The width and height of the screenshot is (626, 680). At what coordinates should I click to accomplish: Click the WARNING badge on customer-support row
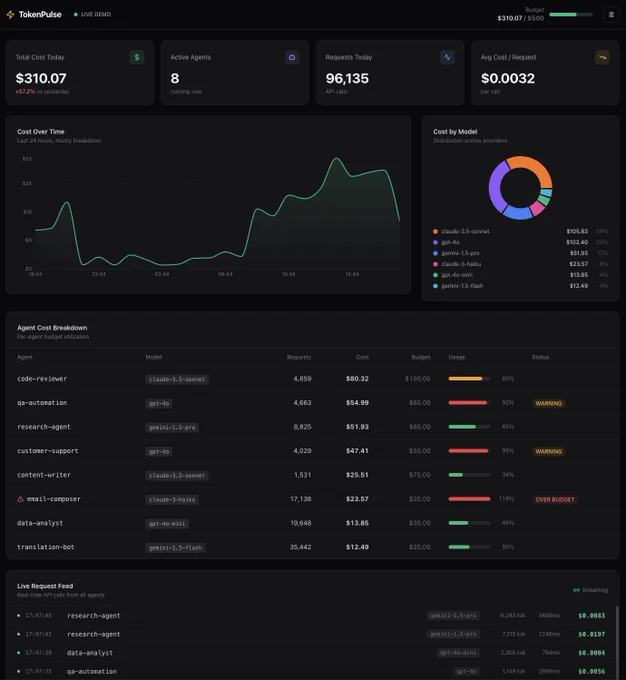[x=549, y=451]
